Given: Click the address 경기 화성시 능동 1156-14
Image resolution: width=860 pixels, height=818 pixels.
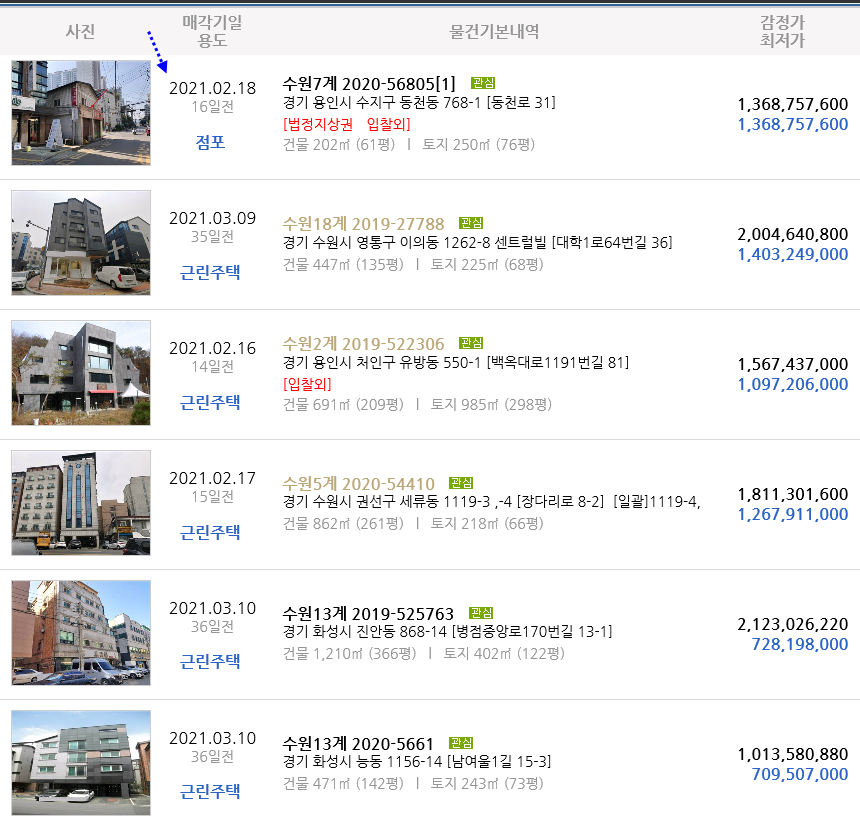Looking at the screenshot, I should [363, 762].
